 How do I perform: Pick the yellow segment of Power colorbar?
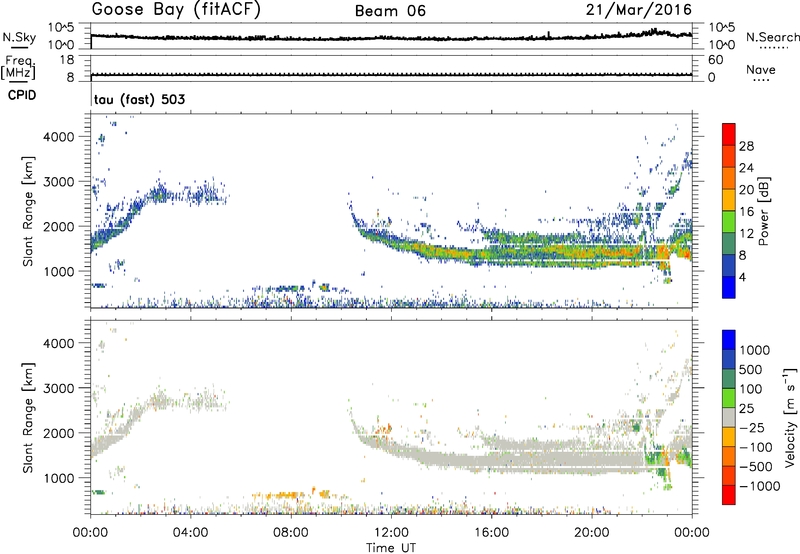tap(729, 200)
